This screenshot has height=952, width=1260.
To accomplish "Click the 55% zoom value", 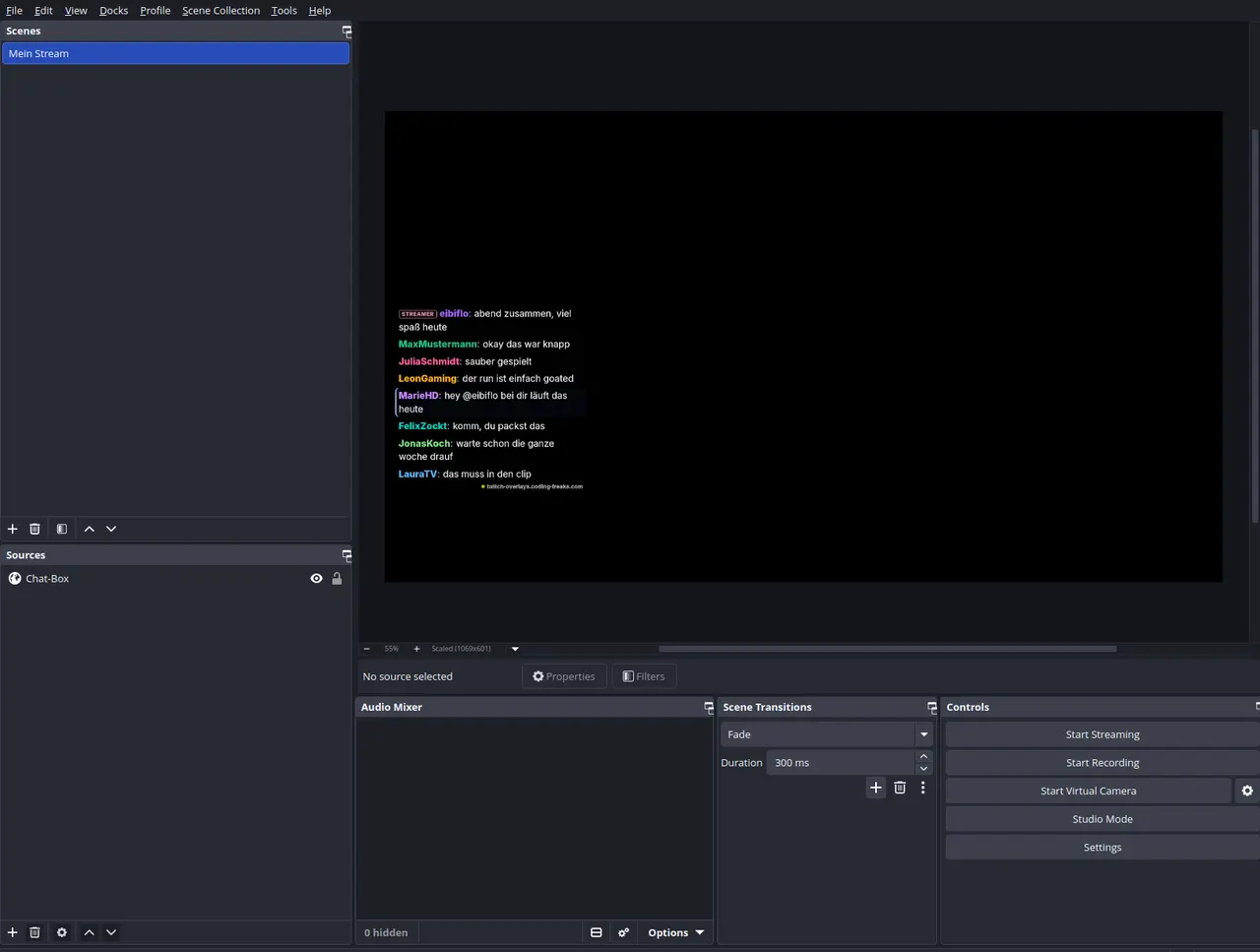I will 392,649.
